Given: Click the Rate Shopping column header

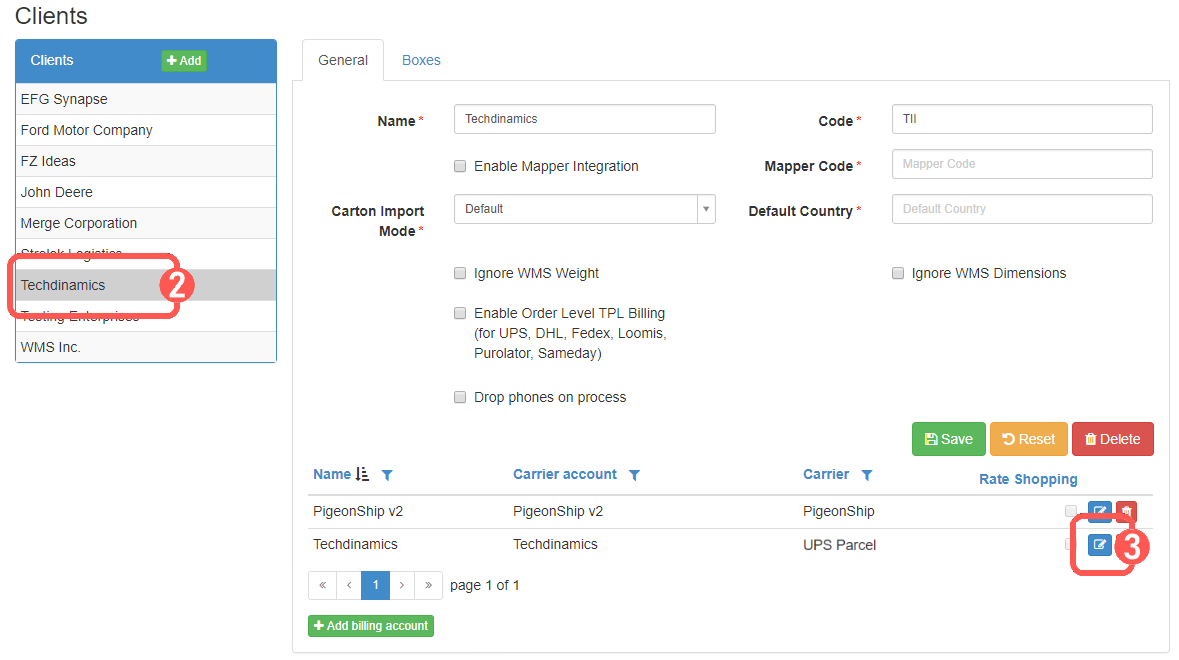Looking at the screenshot, I should 1028,479.
